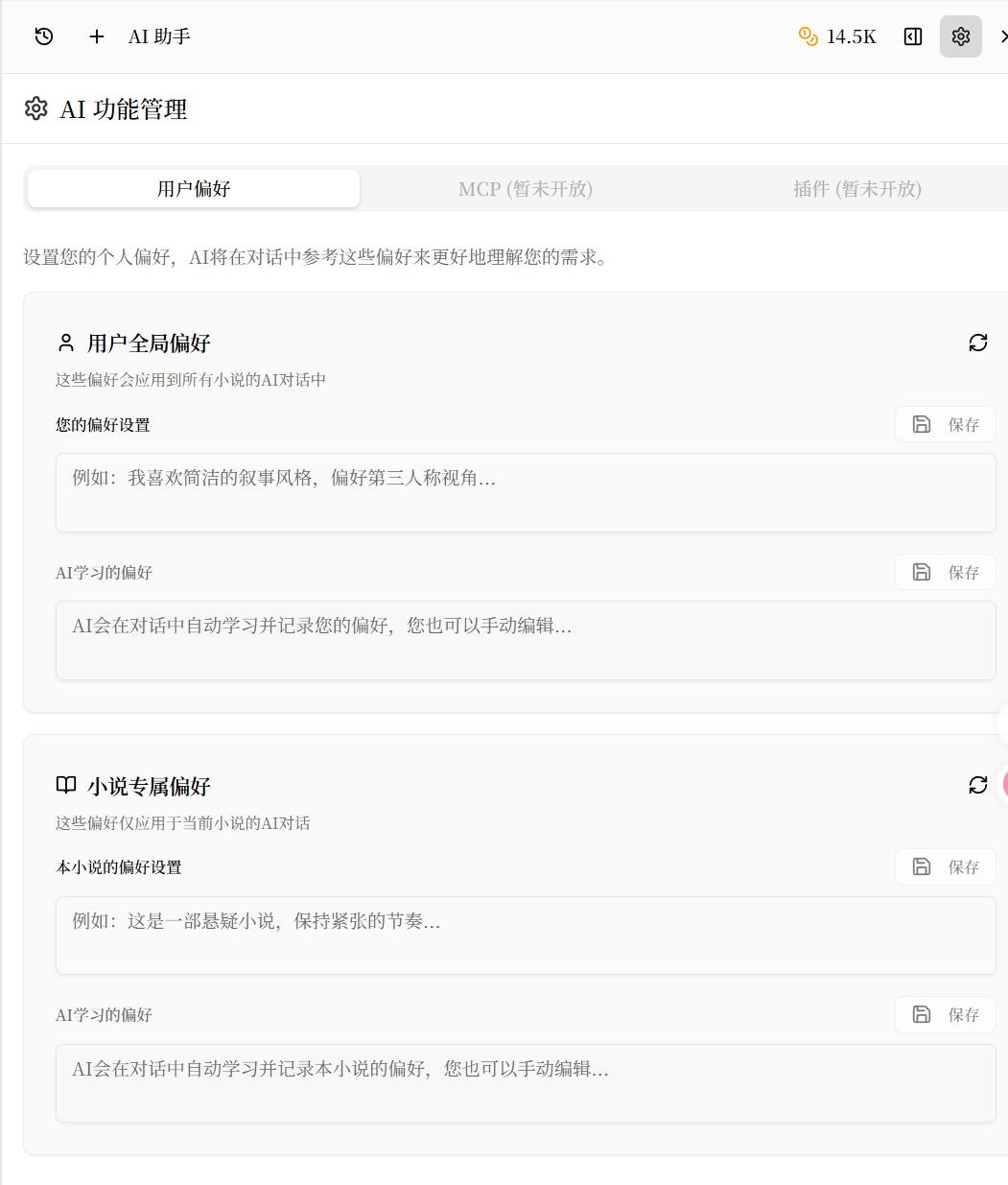
Task: Refresh the 小说专属偏好 section
Action: tap(977, 785)
